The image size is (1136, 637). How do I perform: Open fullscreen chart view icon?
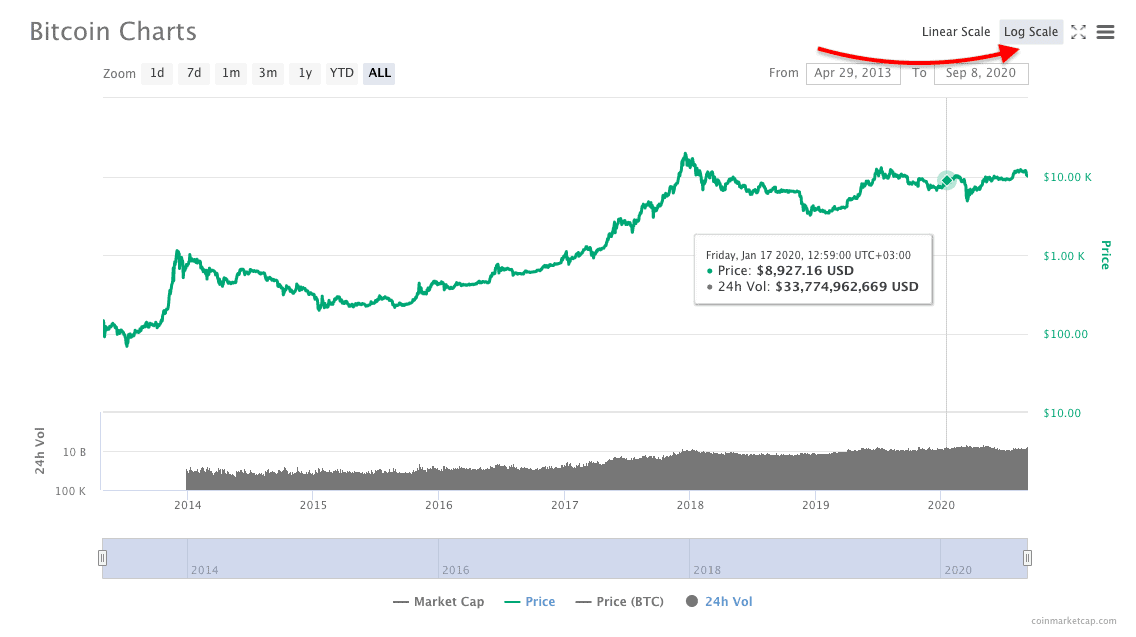pyautogui.click(x=1078, y=32)
